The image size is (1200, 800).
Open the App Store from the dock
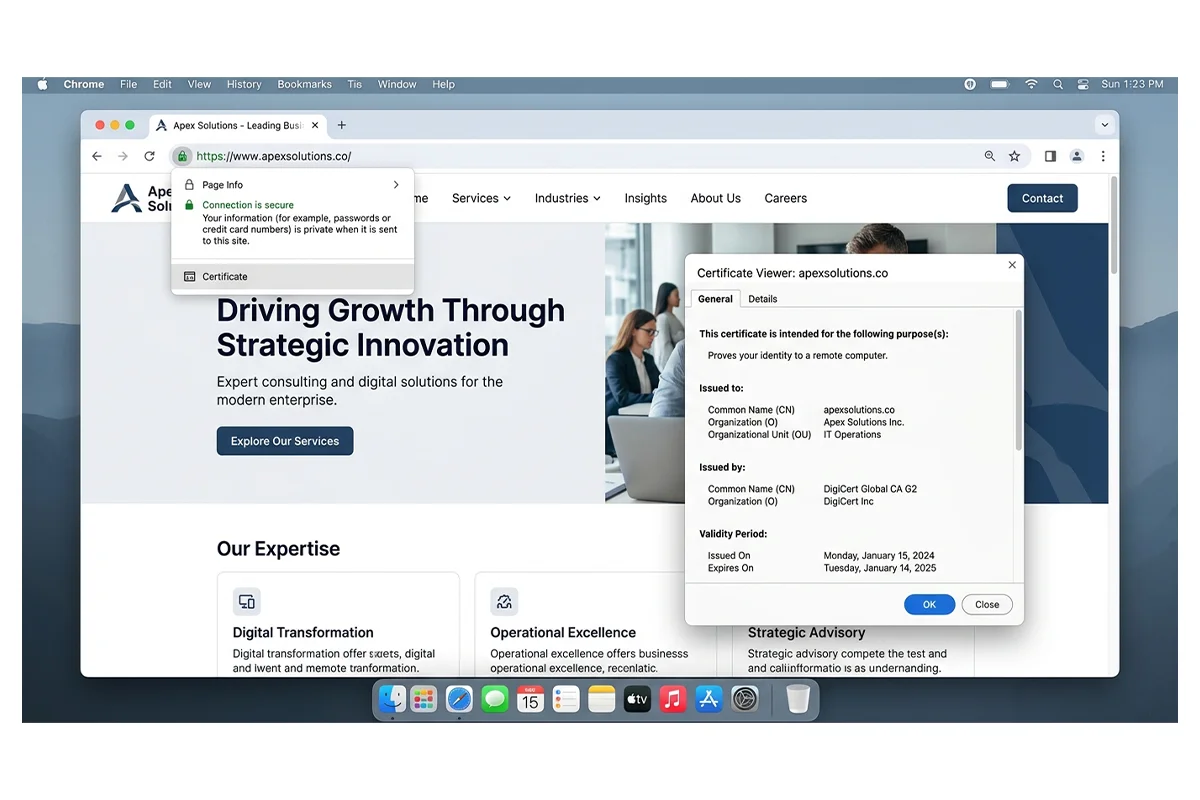click(x=709, y=699)
